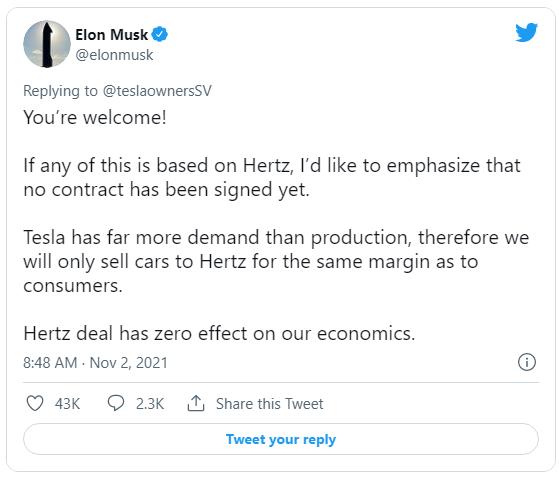Screen dimensions: 559x478
Task: Open @teslaownersSV mention link
Action: coord(157,91)
